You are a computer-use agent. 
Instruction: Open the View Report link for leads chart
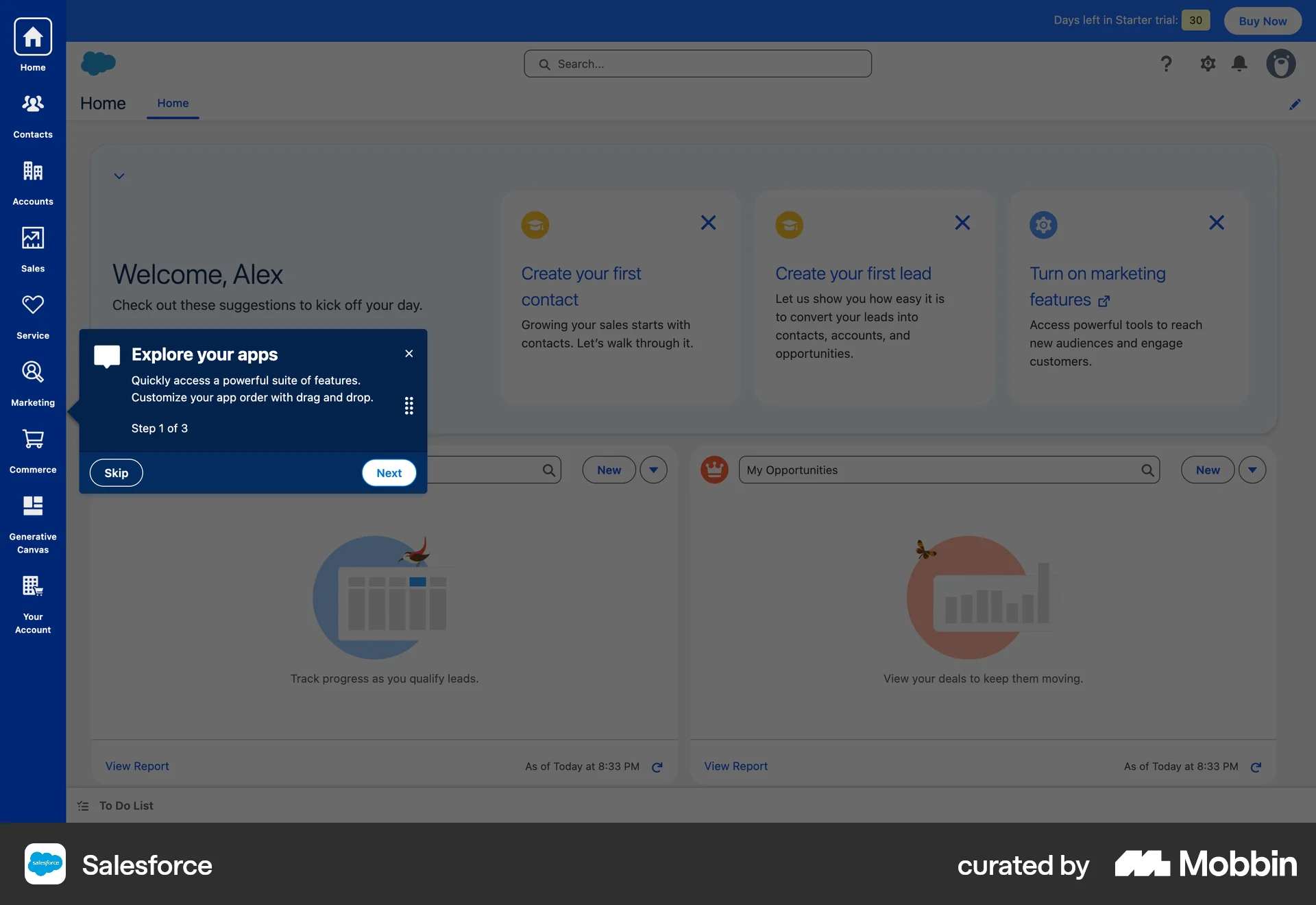(136, 766)
